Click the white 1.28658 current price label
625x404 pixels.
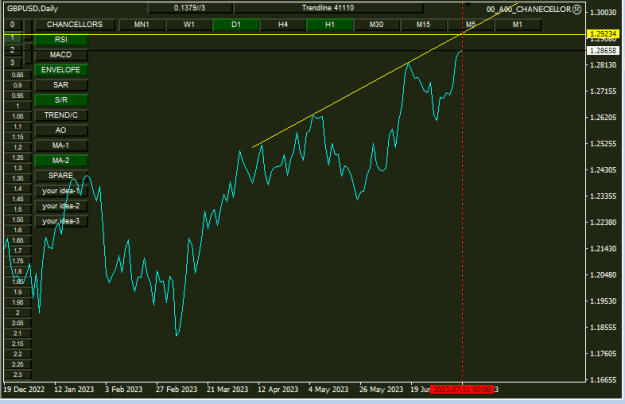coord(603,51)
